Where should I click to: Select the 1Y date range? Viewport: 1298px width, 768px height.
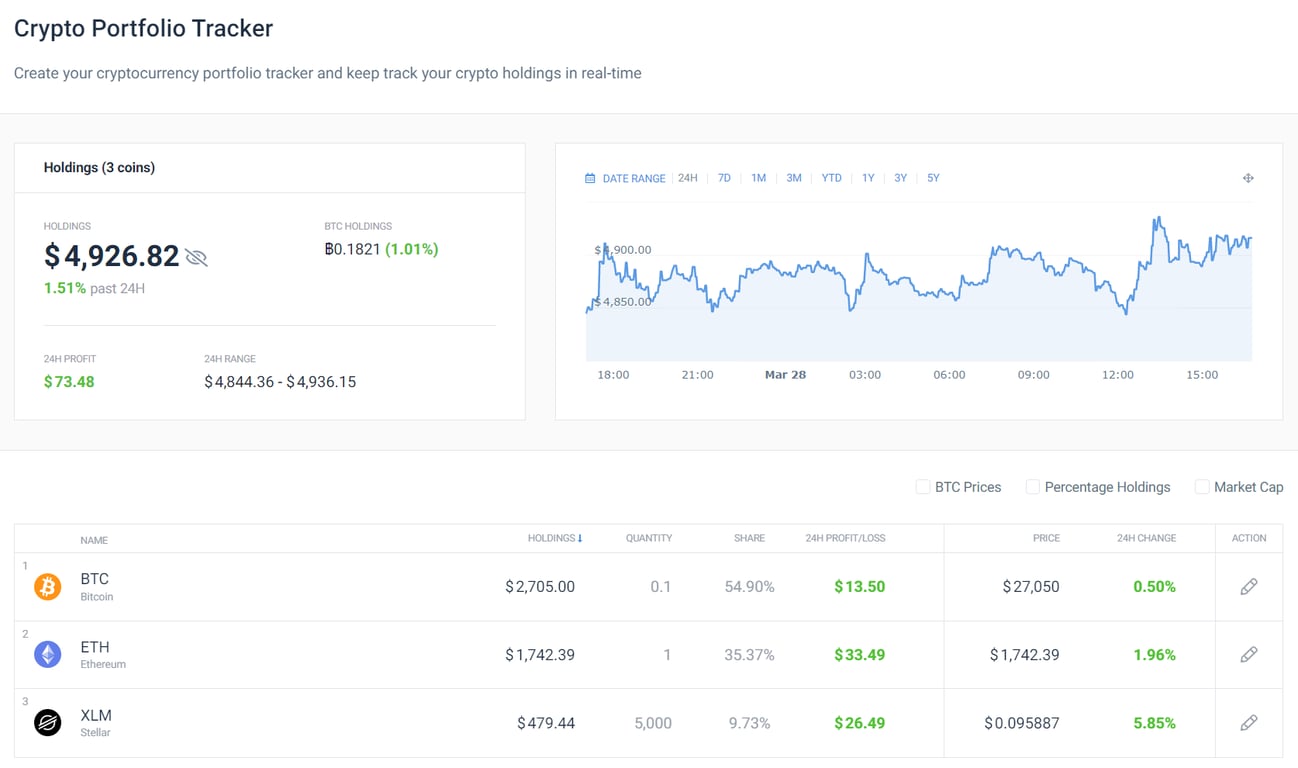pos(867,177)
